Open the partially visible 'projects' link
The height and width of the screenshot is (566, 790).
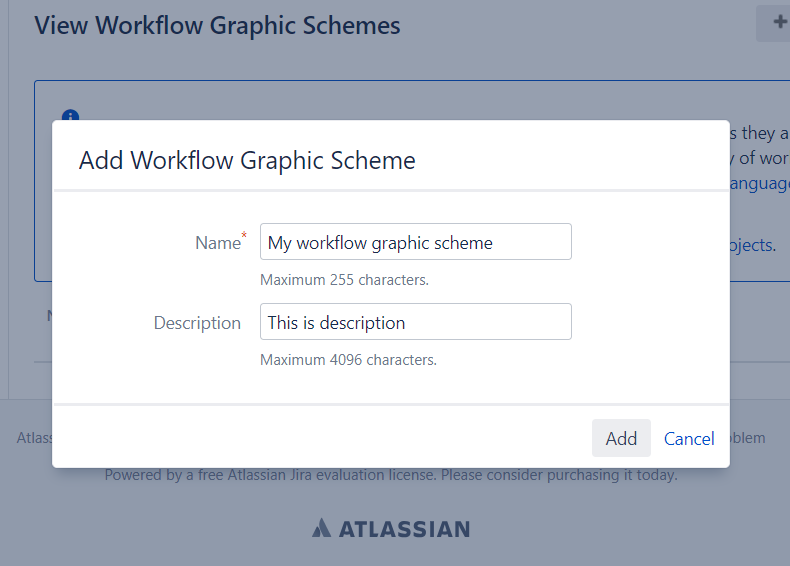(752, 245)
